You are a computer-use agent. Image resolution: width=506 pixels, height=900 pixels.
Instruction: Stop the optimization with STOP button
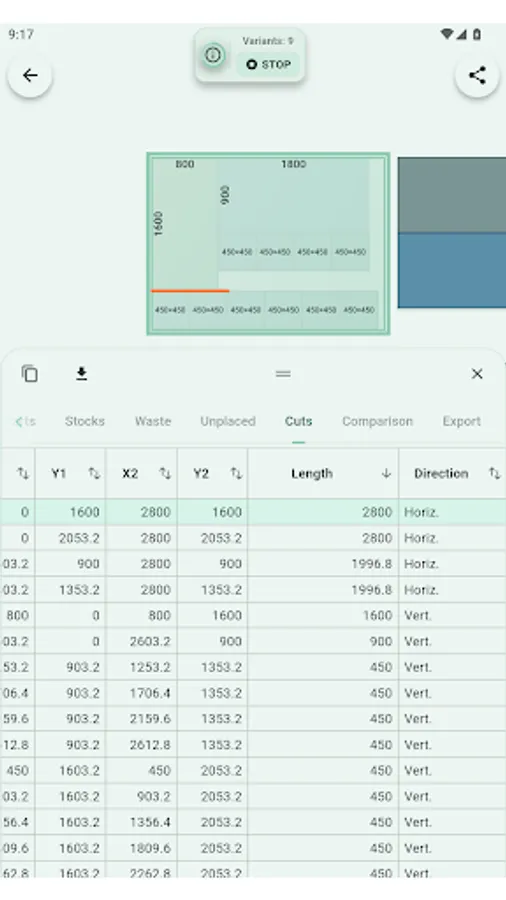268,65
